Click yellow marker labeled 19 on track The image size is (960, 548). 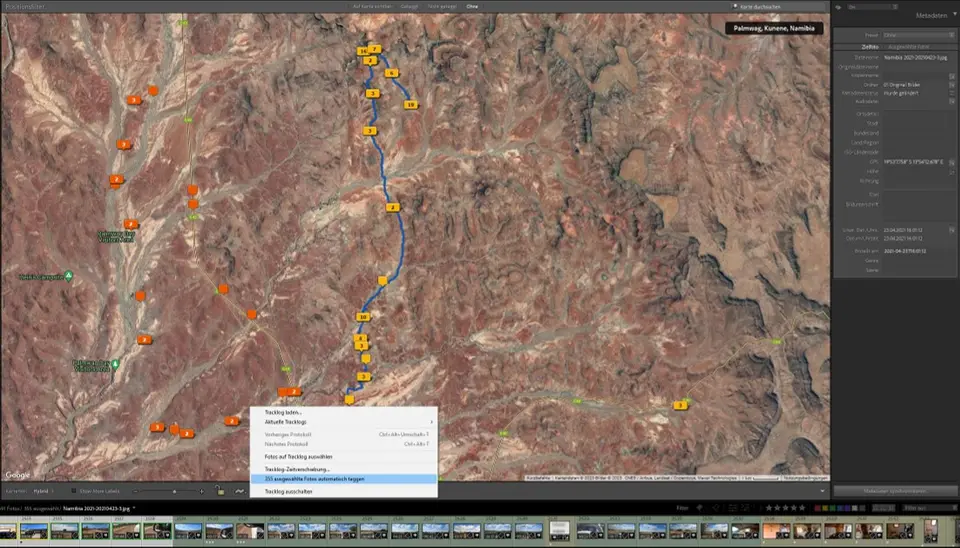[x=410, y=105]
